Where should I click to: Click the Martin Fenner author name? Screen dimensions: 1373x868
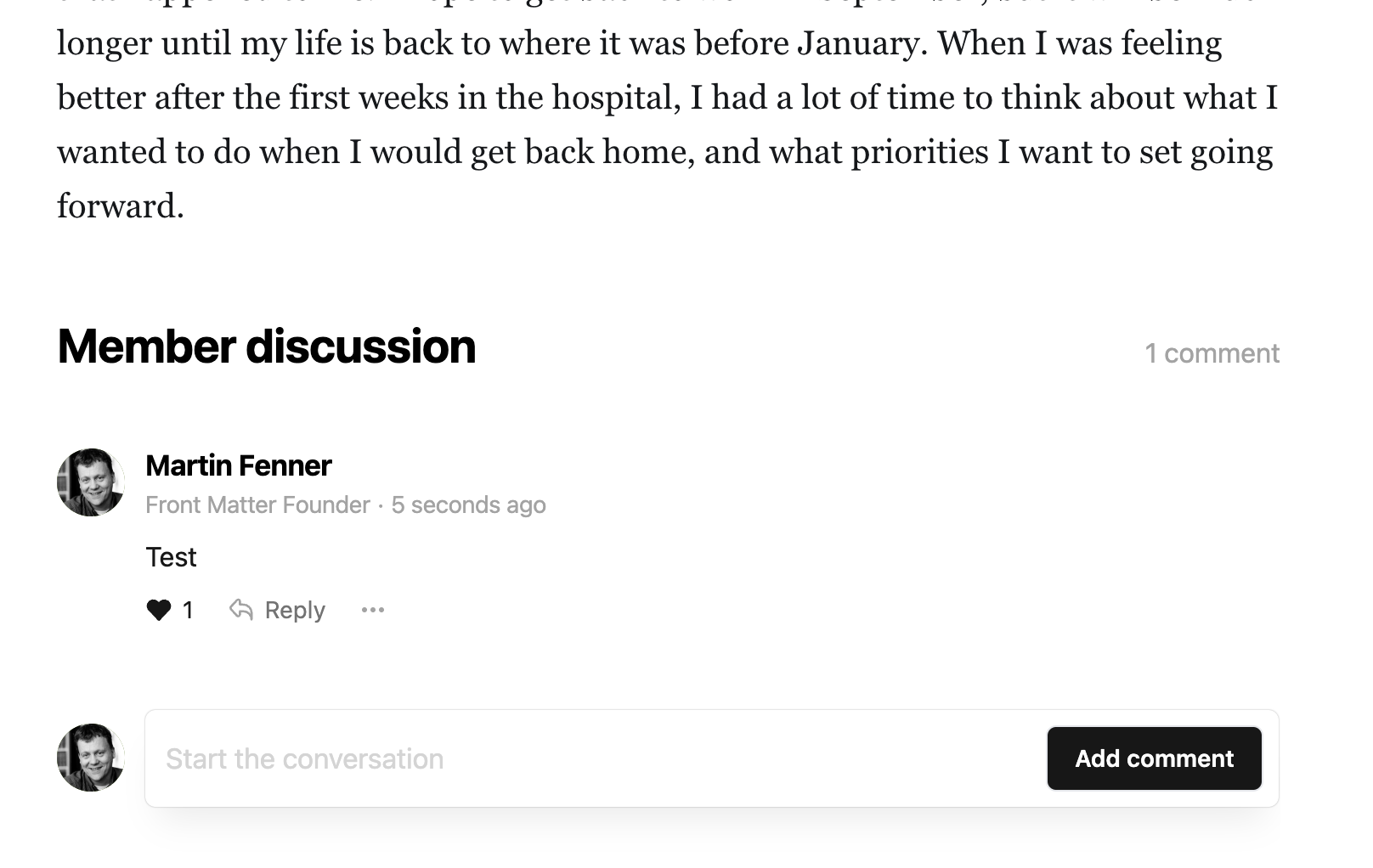(239, 465)
